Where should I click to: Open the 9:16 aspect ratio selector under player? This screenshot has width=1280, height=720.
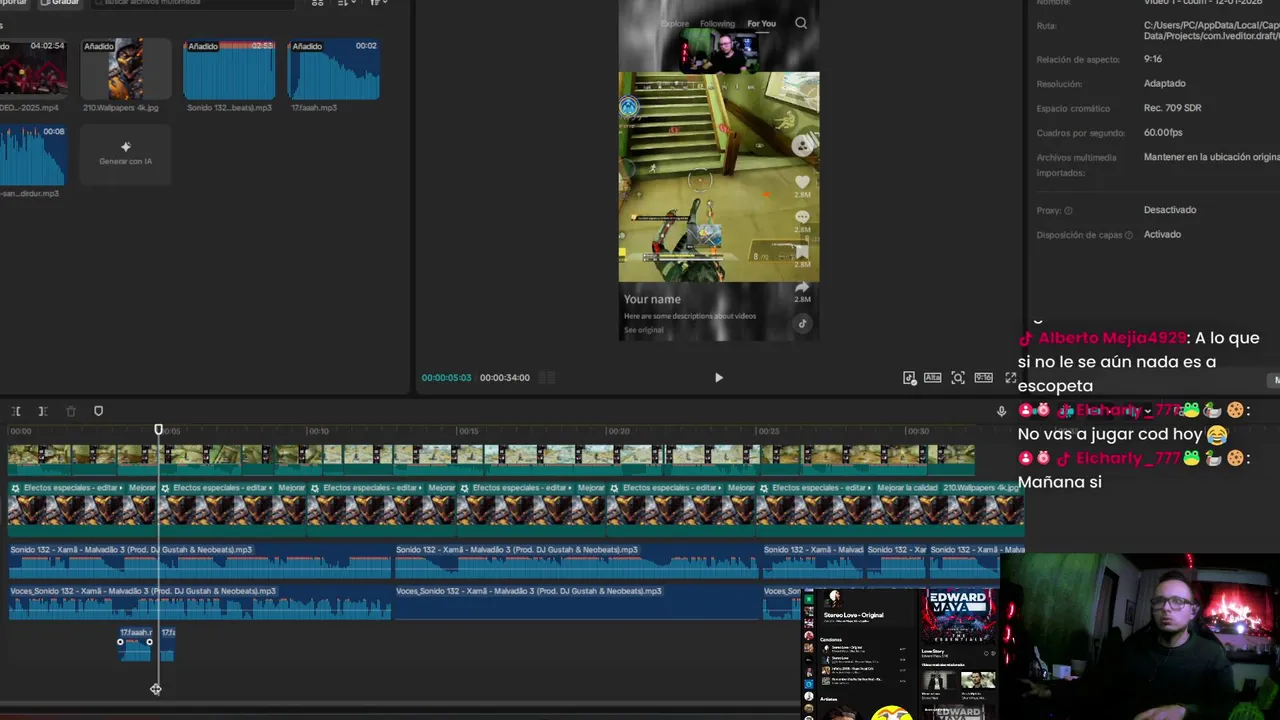(983, 378)
